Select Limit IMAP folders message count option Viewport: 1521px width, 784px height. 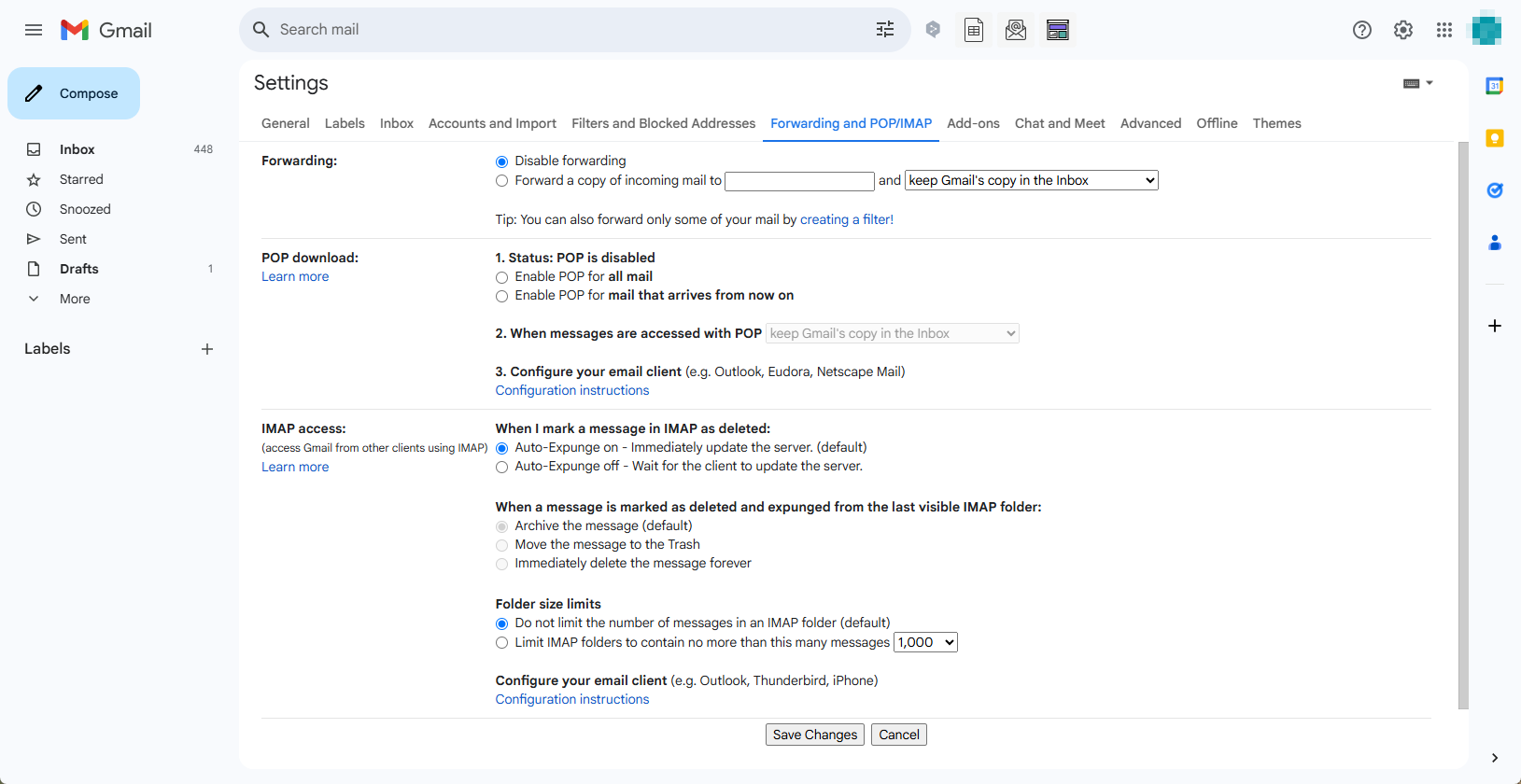click(501, 643)
